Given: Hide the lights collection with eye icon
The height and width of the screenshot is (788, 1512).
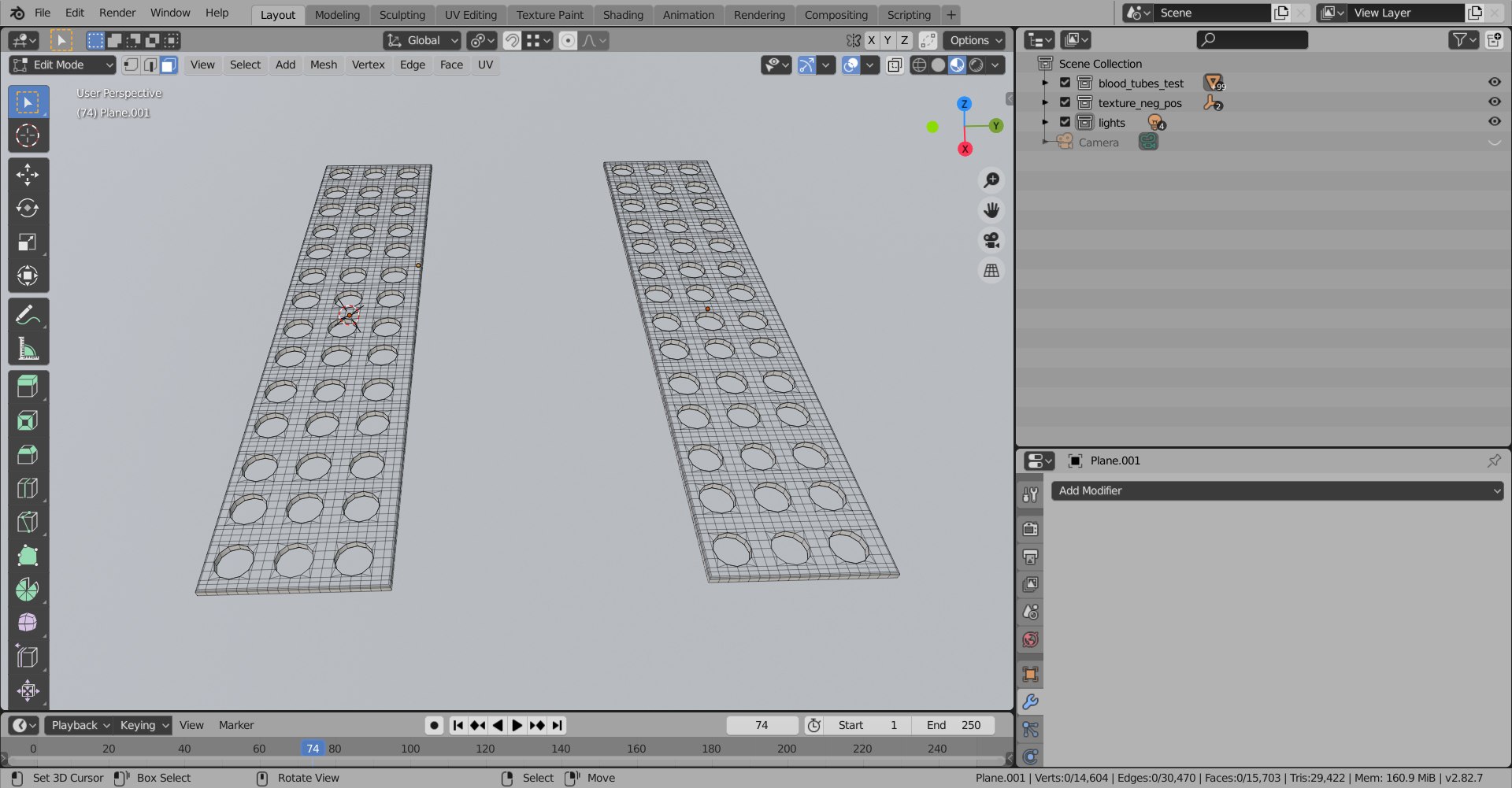Looking at the screenshot, I should pos(1494,122).
